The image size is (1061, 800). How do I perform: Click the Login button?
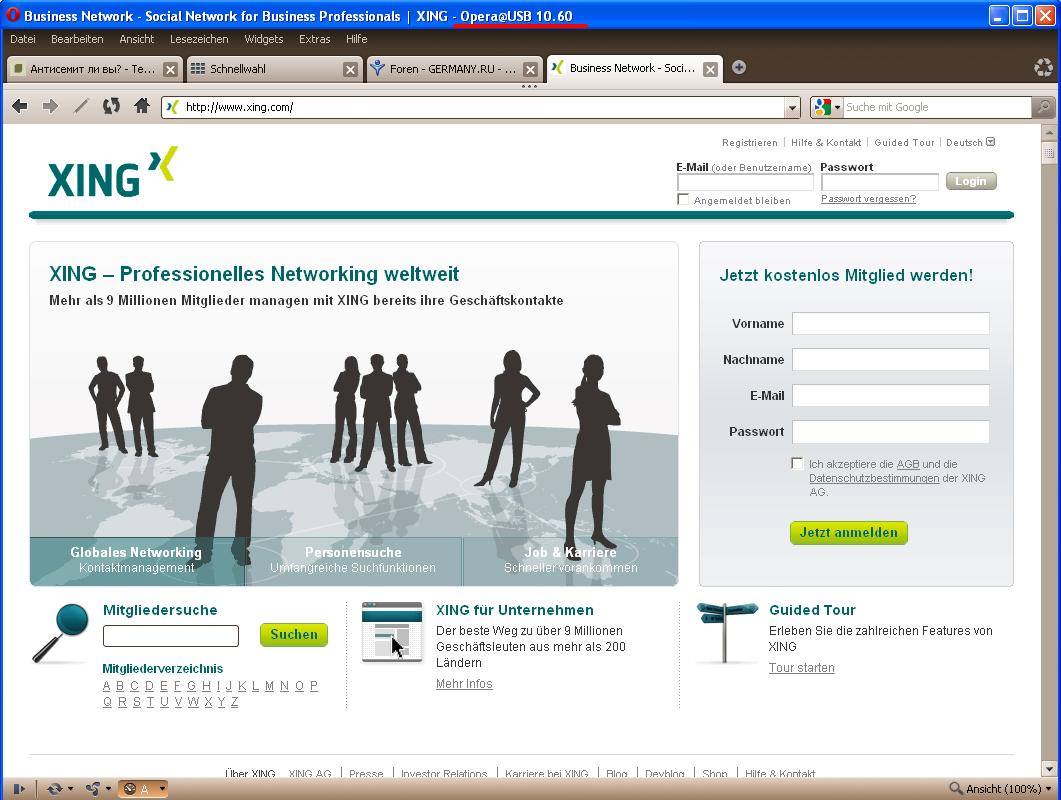coord(971,181)
